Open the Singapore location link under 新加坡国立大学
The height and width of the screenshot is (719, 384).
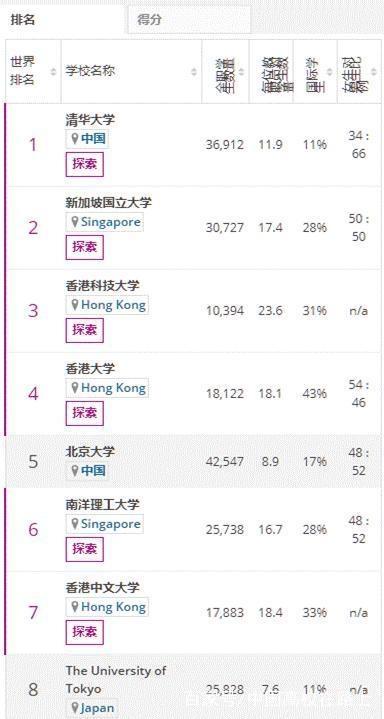[111, 222]
